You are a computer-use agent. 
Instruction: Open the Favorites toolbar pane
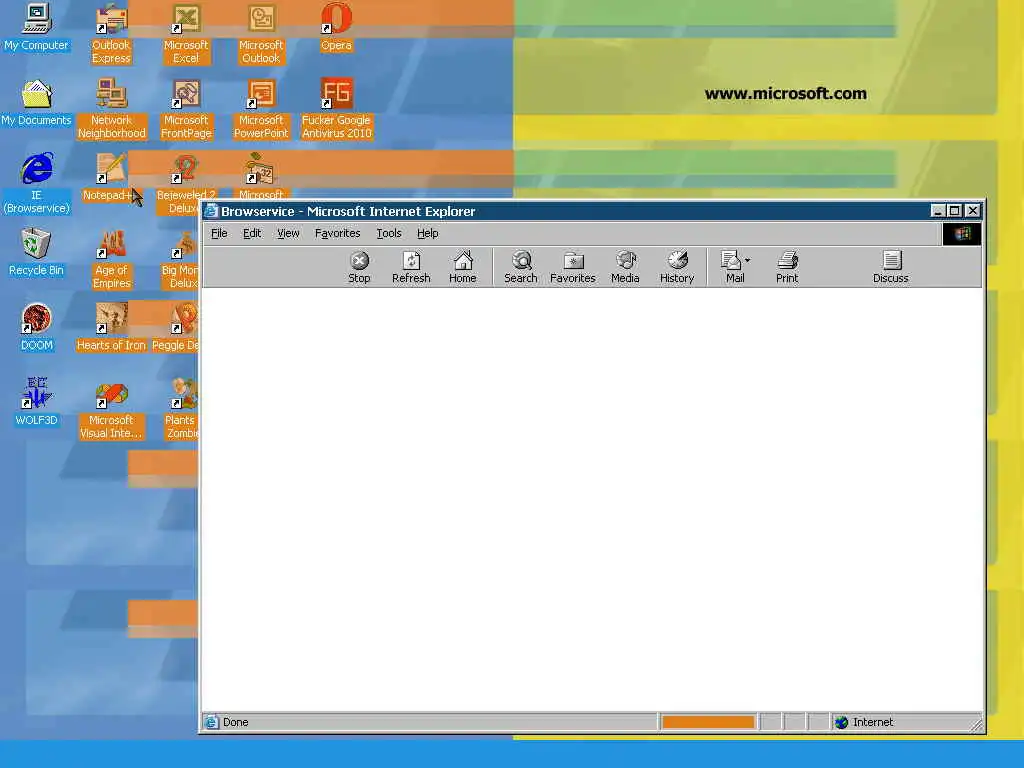click(573, 267)
